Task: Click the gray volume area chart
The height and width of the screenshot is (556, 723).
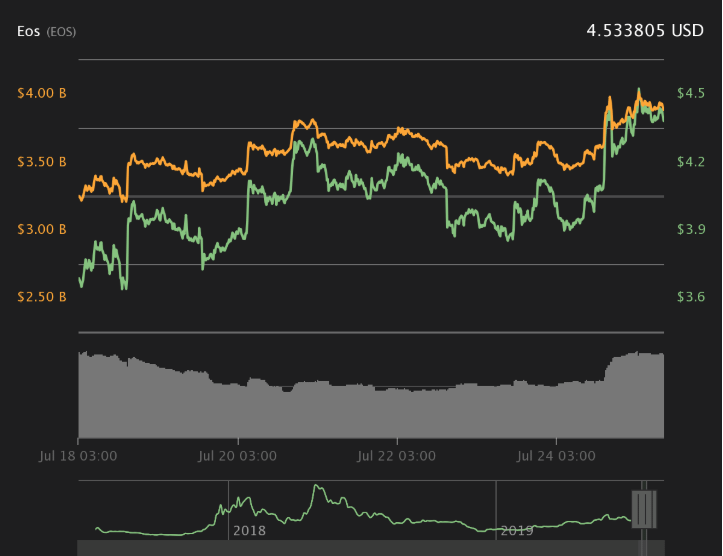Action: point(370,410)
